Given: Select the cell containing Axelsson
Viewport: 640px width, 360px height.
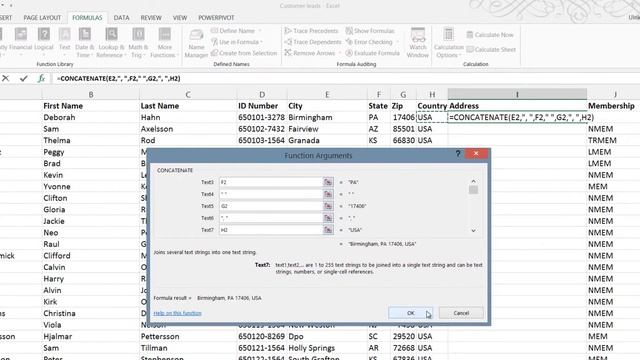Looking at the screenshot, I should (188, 129).
